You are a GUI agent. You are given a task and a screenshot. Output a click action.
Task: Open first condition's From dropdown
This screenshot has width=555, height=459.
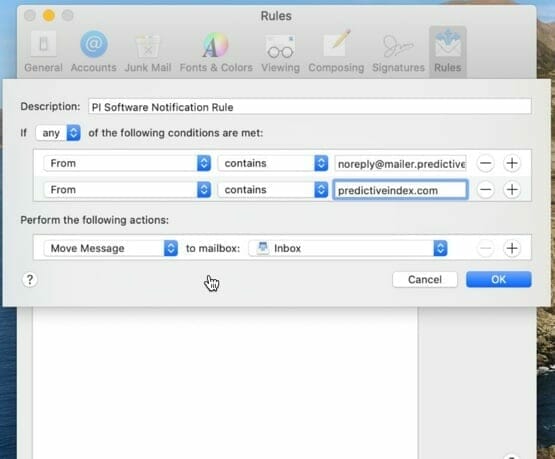(127, 163)
